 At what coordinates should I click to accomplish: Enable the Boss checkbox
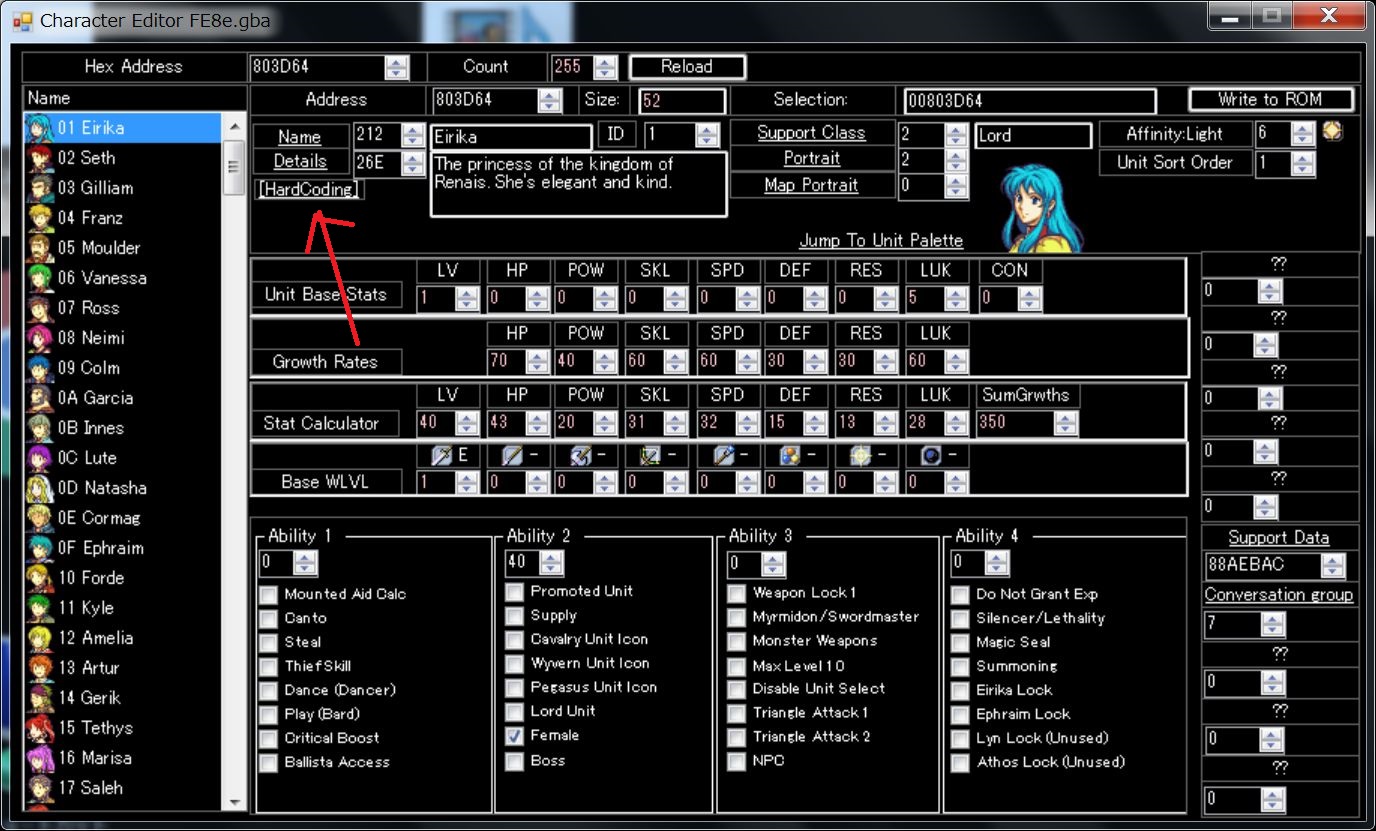(514, 761)
